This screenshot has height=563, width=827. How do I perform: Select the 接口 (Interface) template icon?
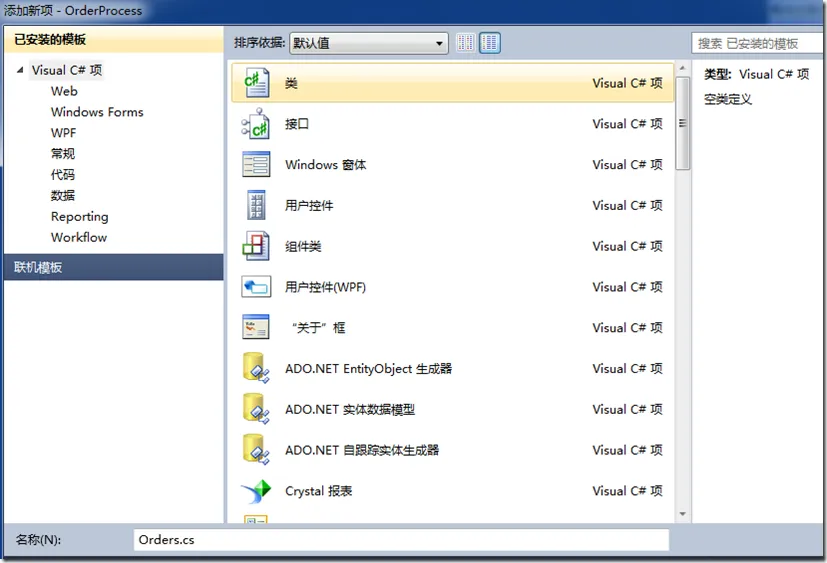tap(256, 124)
